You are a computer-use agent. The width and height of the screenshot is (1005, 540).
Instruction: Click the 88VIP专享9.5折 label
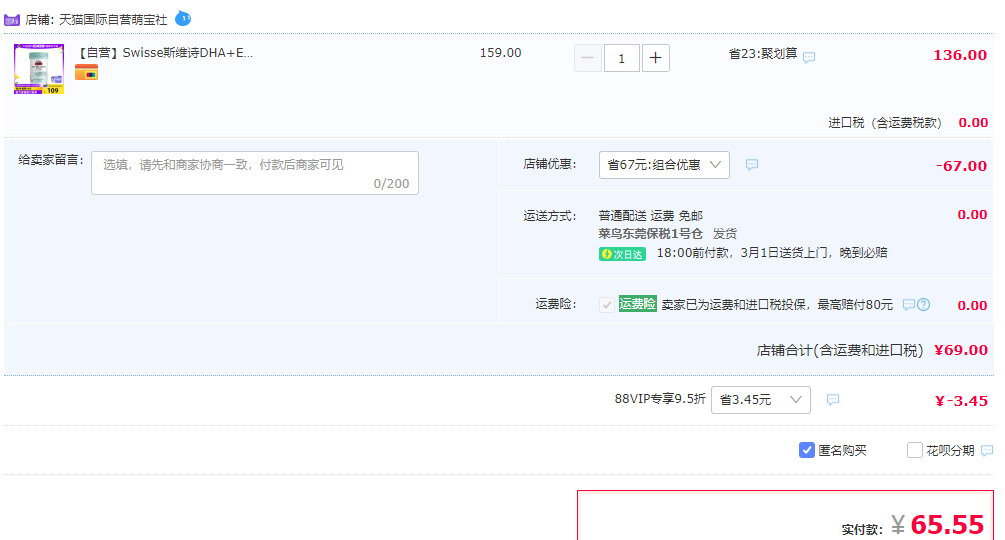tap(660, 399)
